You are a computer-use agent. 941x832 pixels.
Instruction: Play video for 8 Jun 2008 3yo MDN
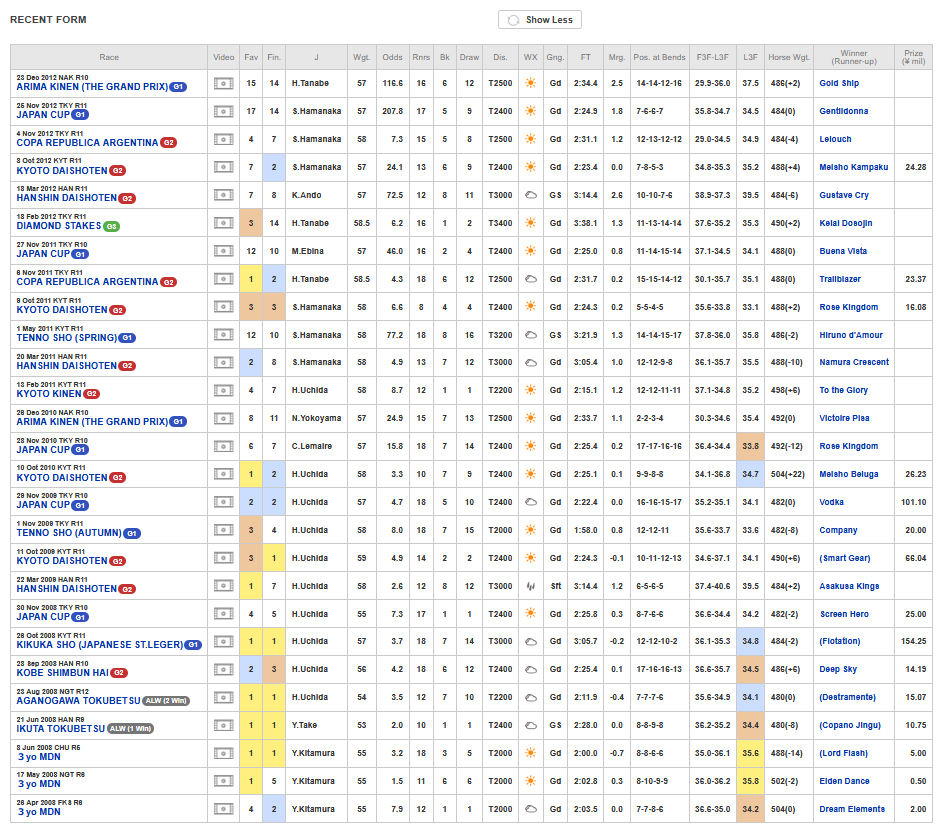[223, 753]
